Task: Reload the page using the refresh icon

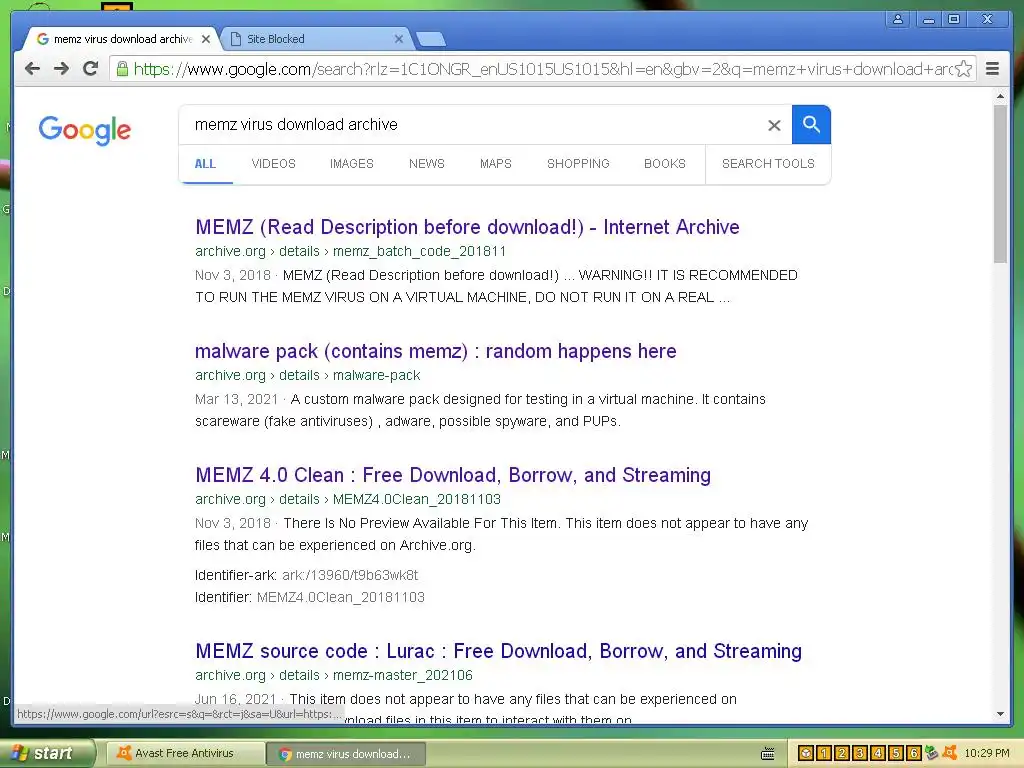Action: tap(90, 69)
